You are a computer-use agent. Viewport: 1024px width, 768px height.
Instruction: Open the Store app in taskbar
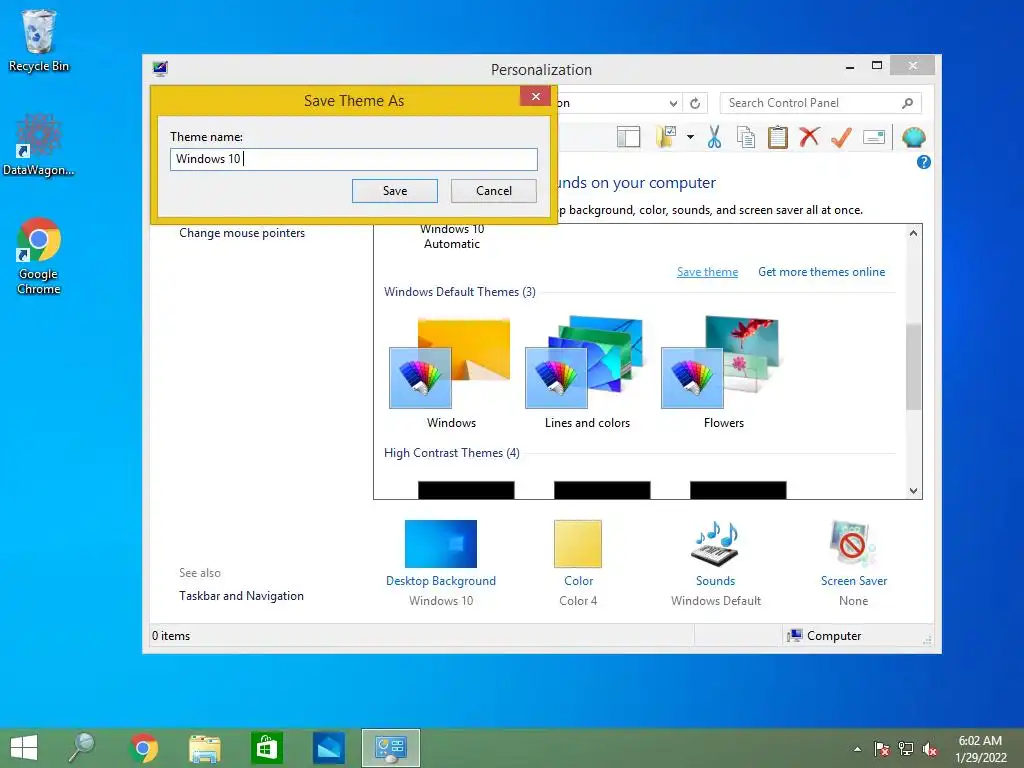click(x=266, y=748)
